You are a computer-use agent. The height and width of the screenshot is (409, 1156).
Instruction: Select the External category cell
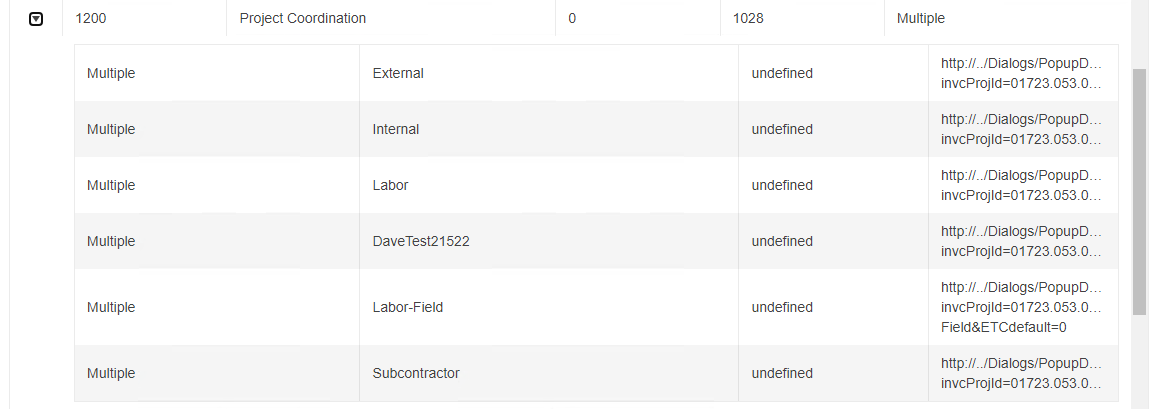pyautogui.click(x=398, y=73)
